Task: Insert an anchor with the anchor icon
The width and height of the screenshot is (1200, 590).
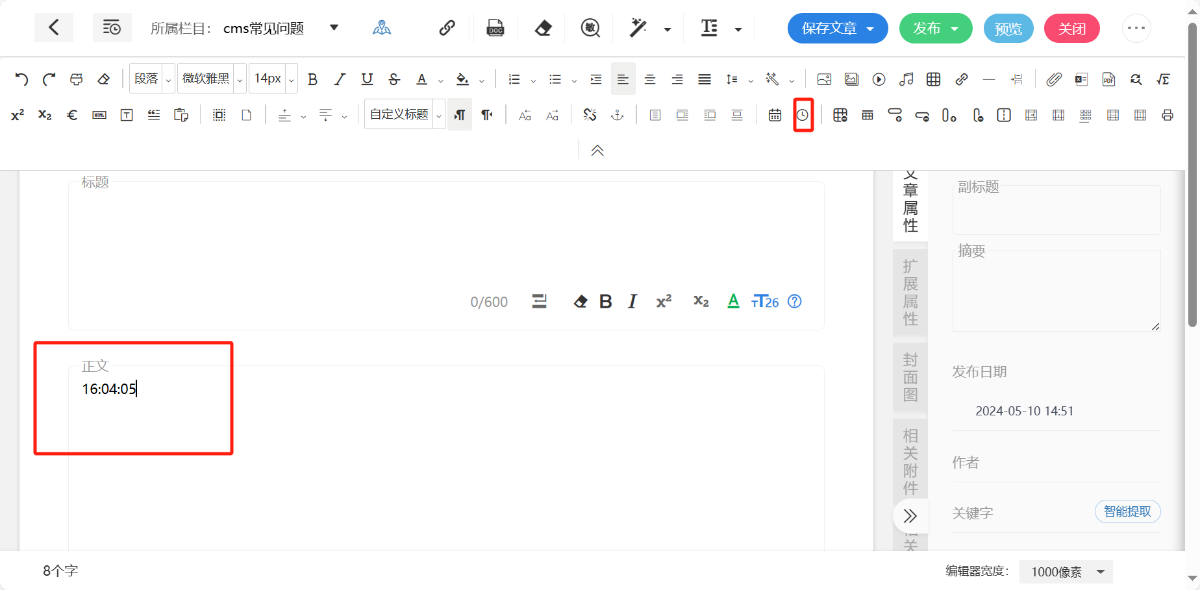Action: [x=617, y=115]
